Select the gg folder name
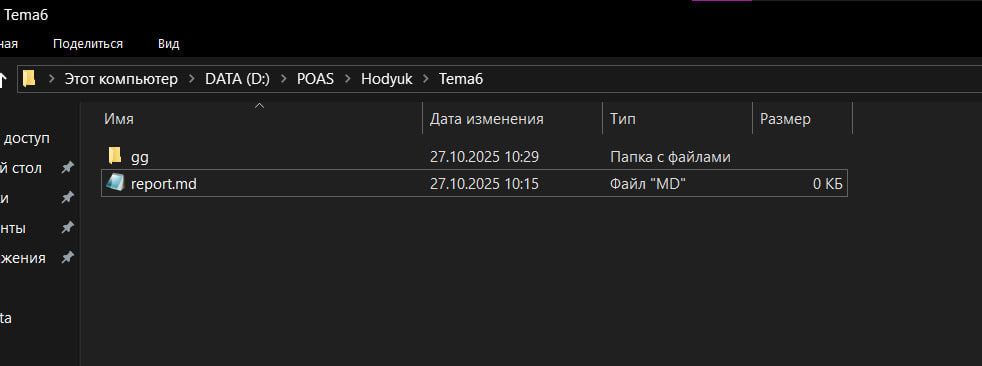Image resolution: width=982 pixels, height=366 pixels. click(x=140, y=157)
